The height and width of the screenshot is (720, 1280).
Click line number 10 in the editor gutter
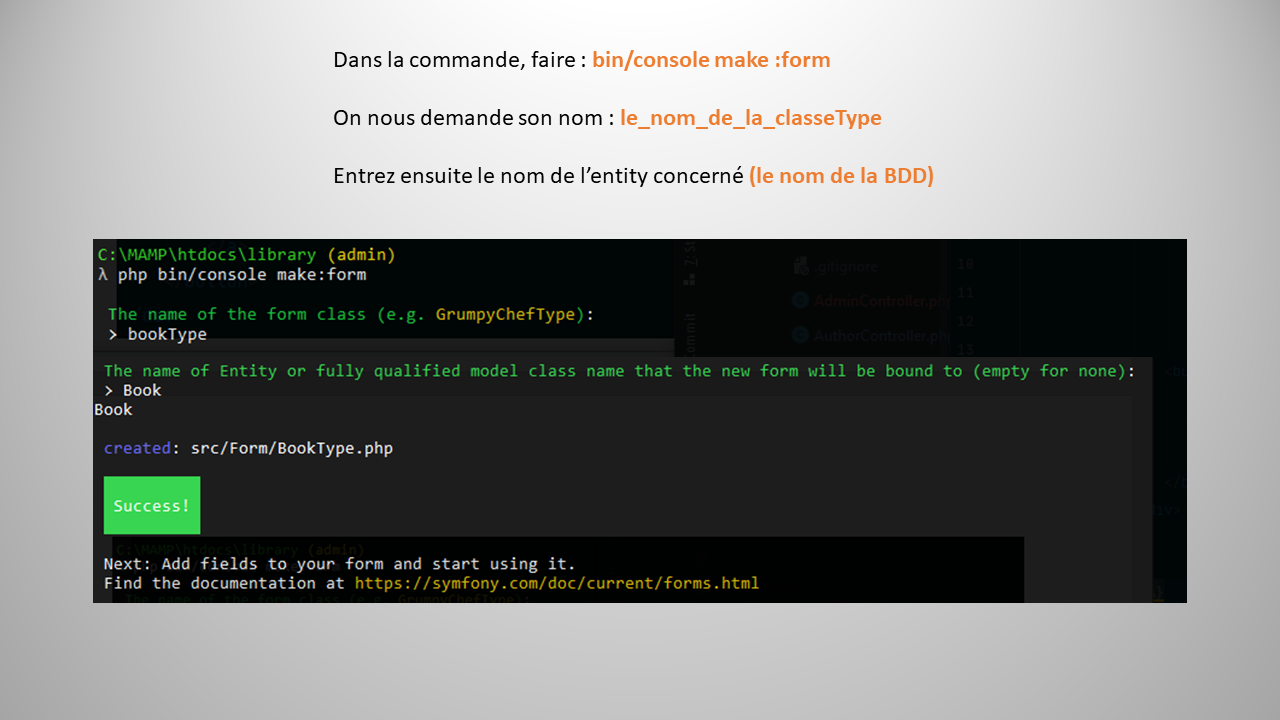(x=966, y=263)
